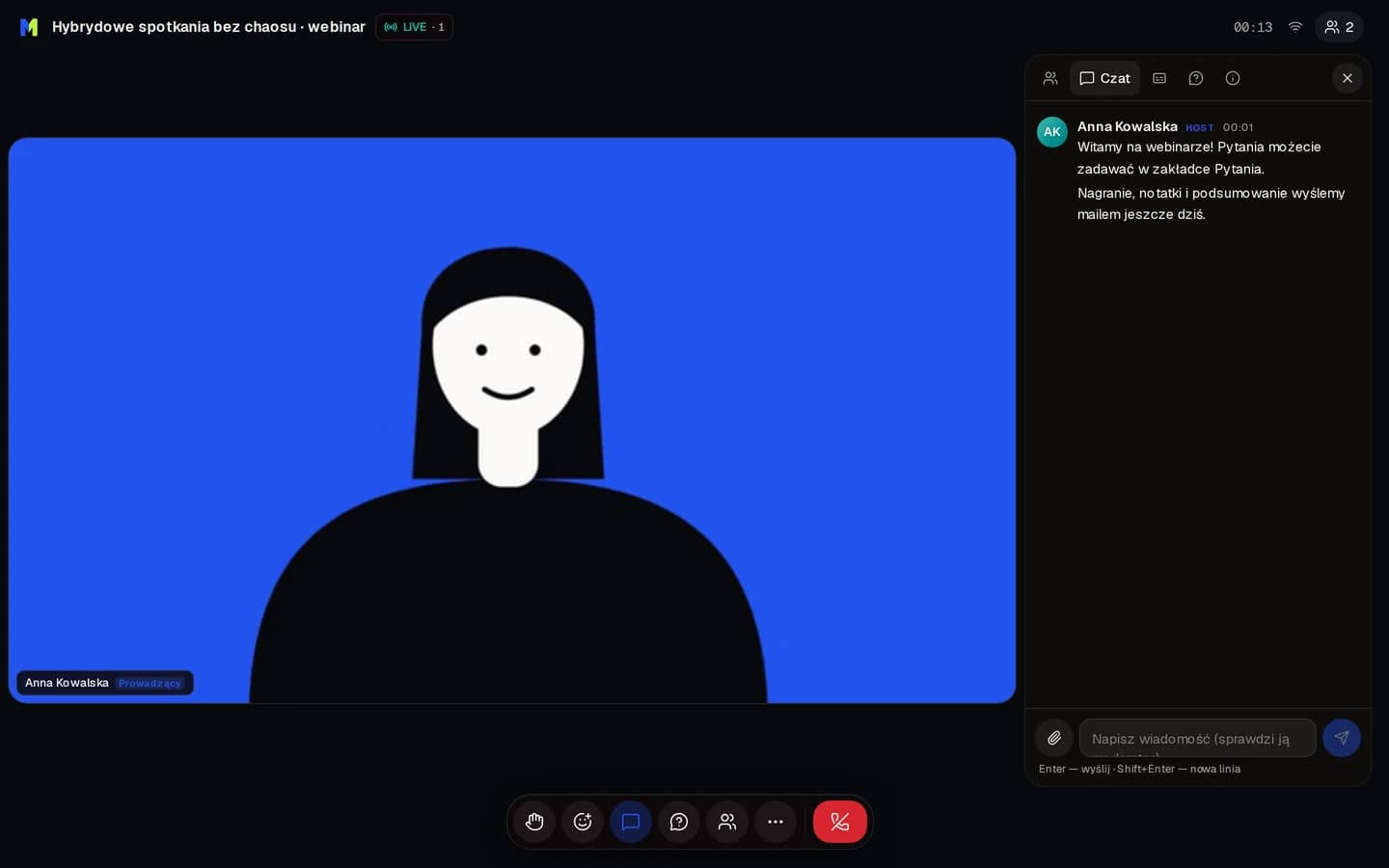Click the sender name 'Anna Kowalska' in chat
This screenshot has width=1389, height=868.
tap(1128, 126)
